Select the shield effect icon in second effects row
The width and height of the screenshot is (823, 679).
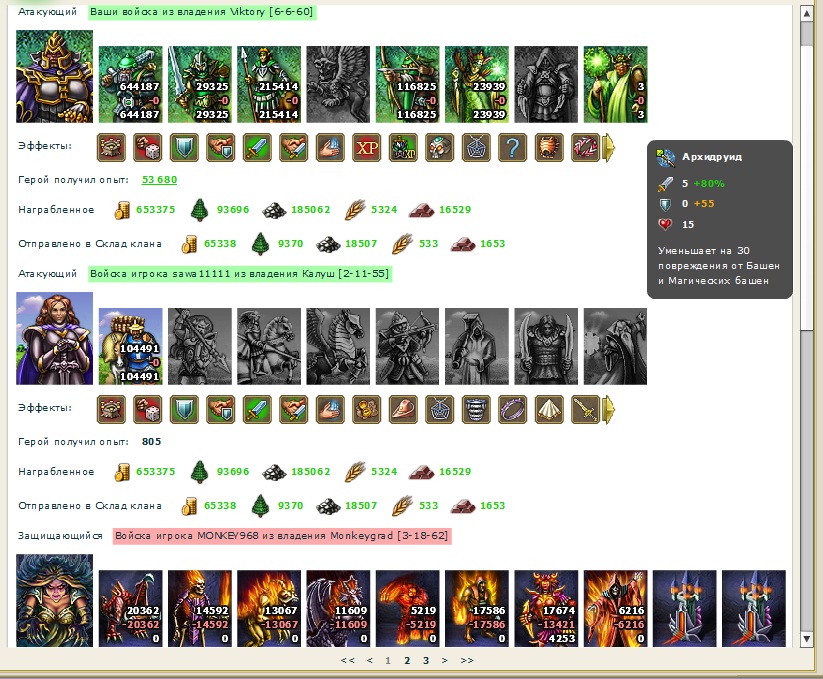pyautogui.click(x=184, y=409)
